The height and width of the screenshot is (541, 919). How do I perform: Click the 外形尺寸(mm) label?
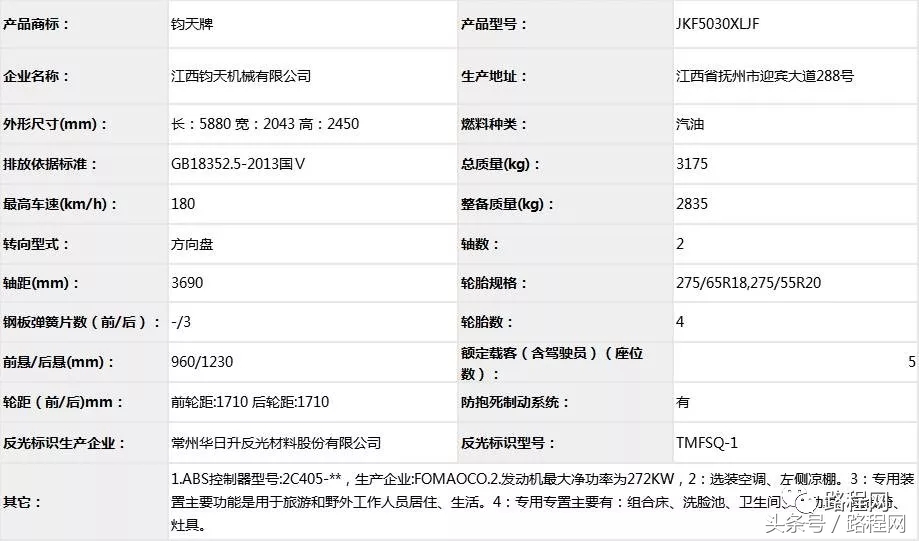(55, 124)
